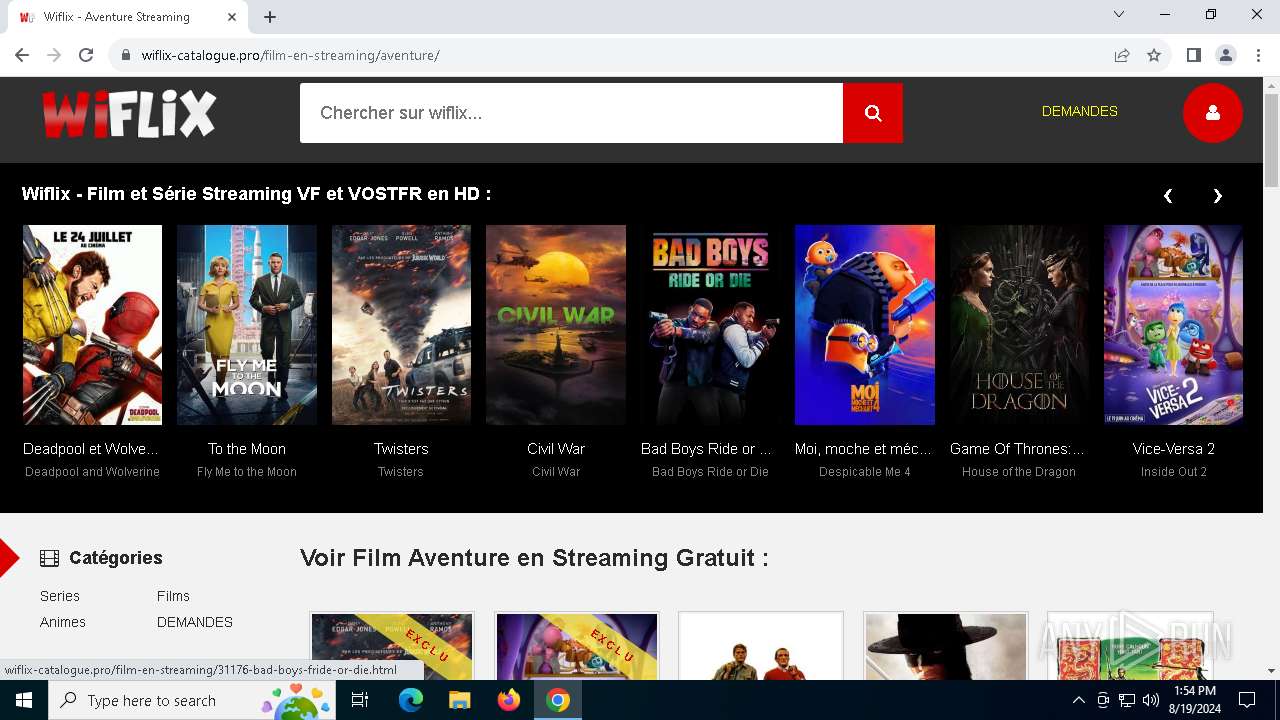Image resolution: width=1280 pixels, height=720 pixels.
Task: Click Chrome icon on taskbar
Action: [558, 700]
